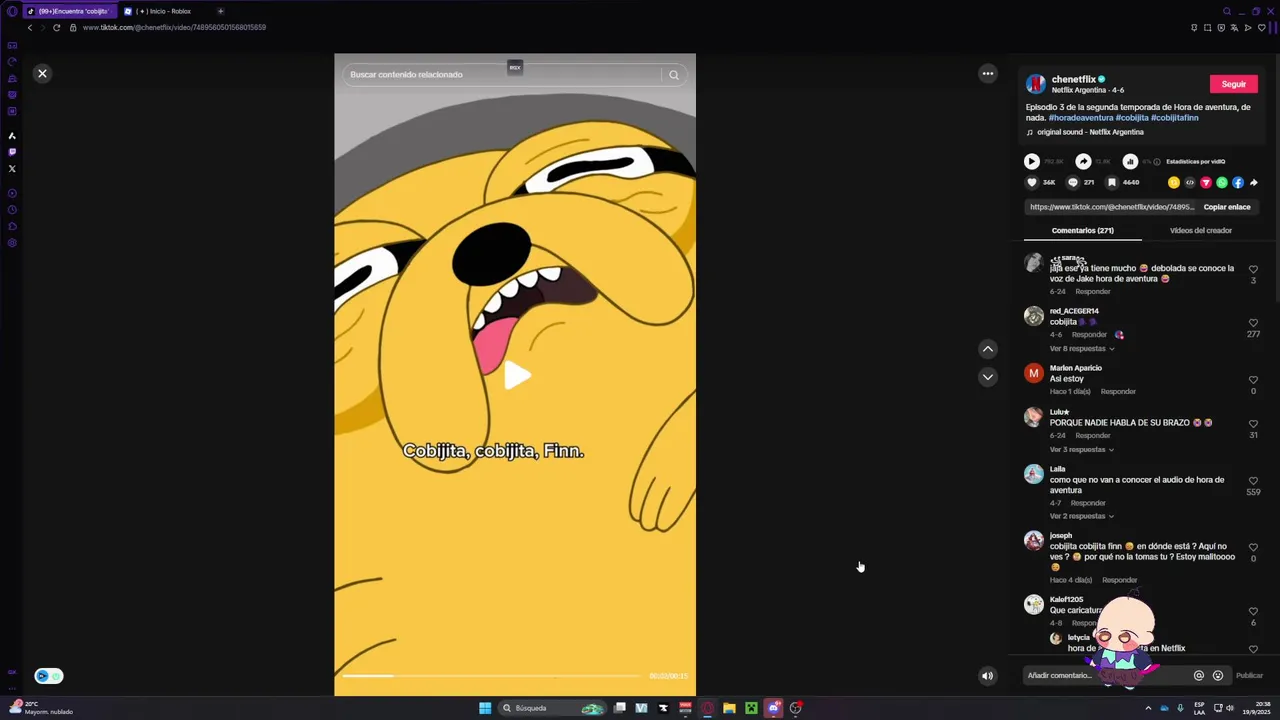
Task: Open browser history clock in sidebar
Action: (12, 210)
